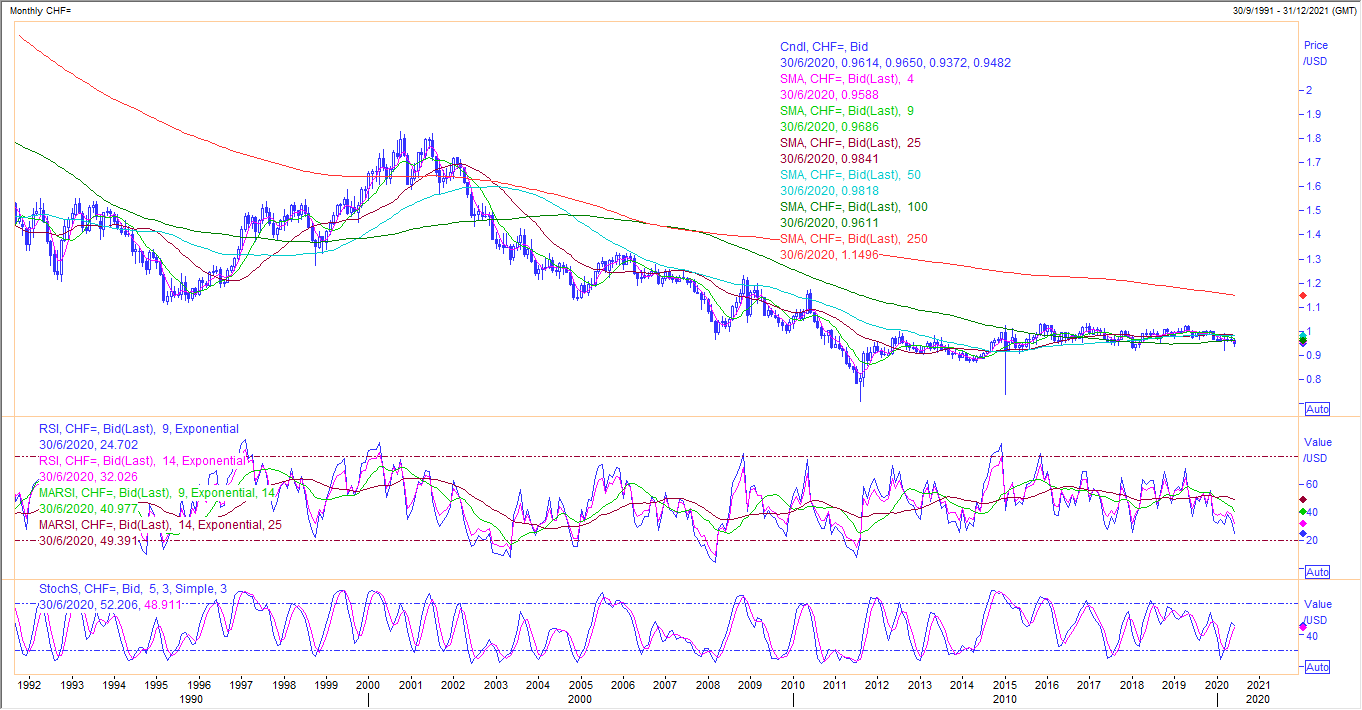The height and width of the screenshot is (710, 1362).
Task: Click the dark red MARSI marker on RSI axis
Action: click(1301, 498)
